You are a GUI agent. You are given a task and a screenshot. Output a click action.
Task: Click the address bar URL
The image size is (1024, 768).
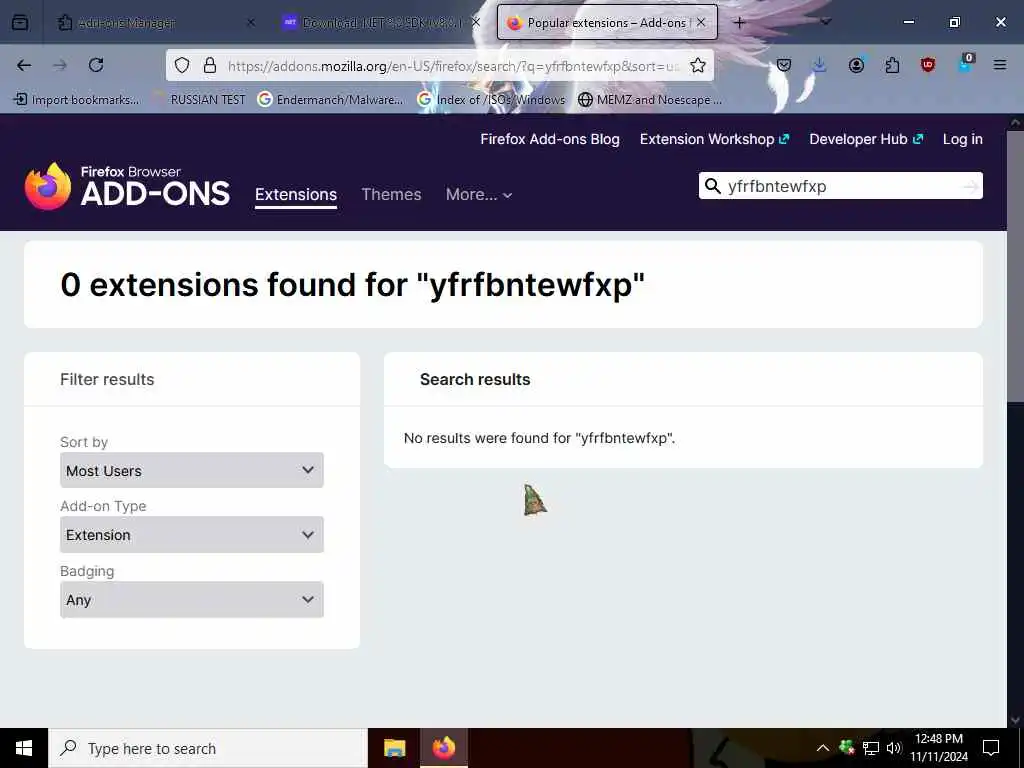tap(453, 66)
